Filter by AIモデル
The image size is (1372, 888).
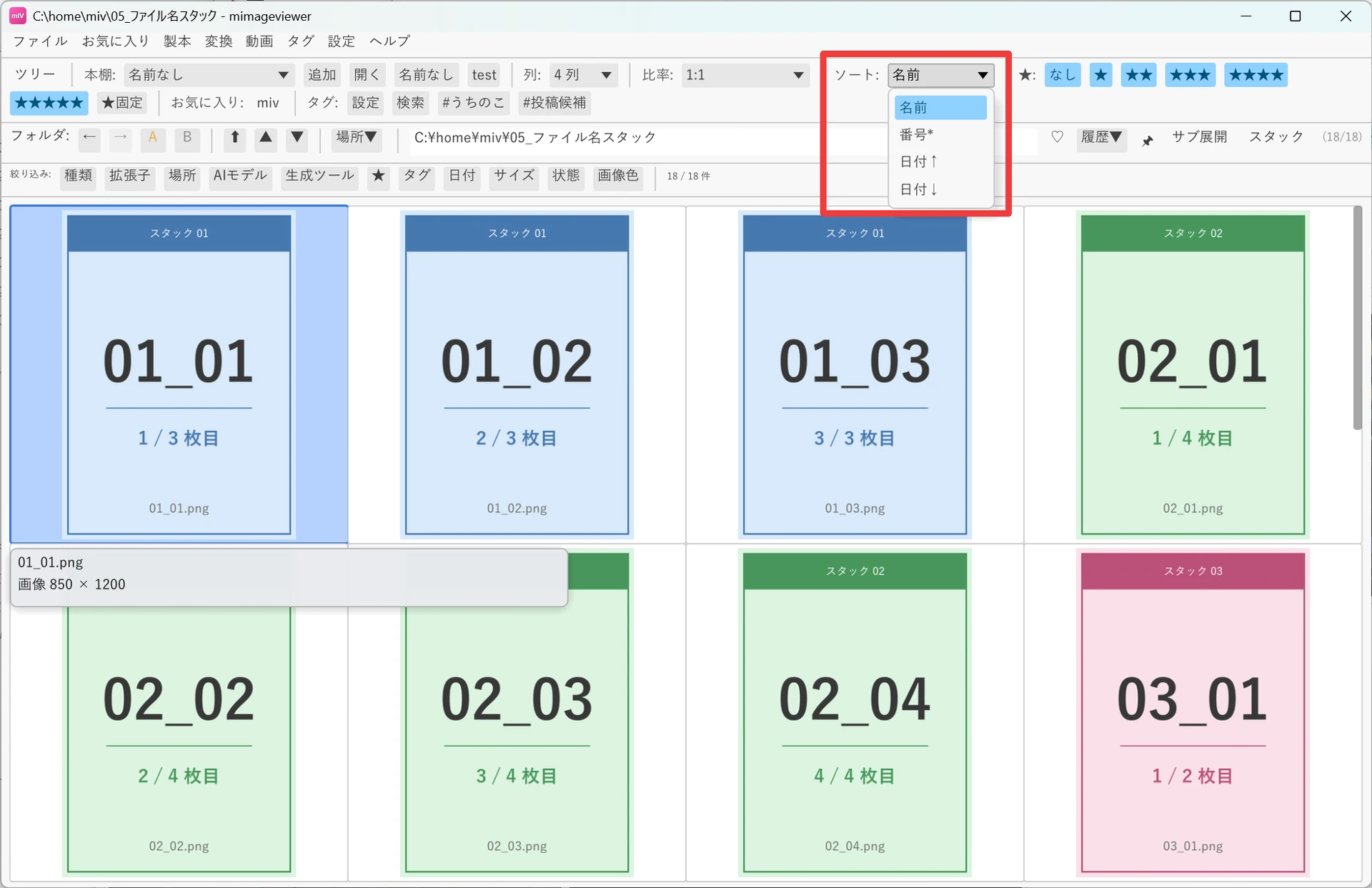point(240,176)
